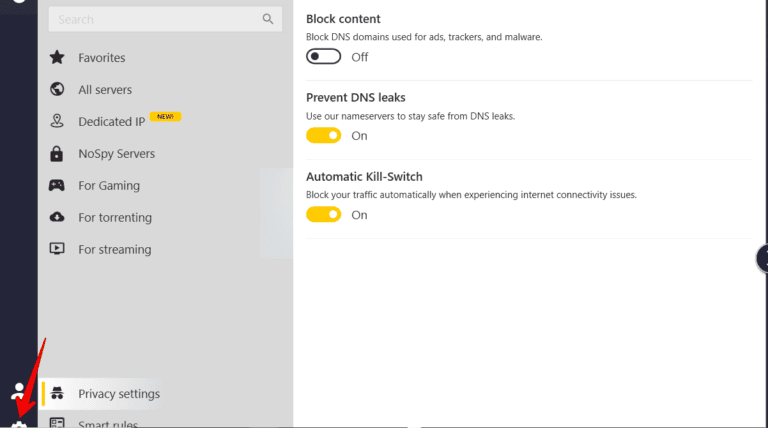The image size is (768, 428).
Task: Turn off Prevent DNS leaks toggle
Action: click(323, 136)
